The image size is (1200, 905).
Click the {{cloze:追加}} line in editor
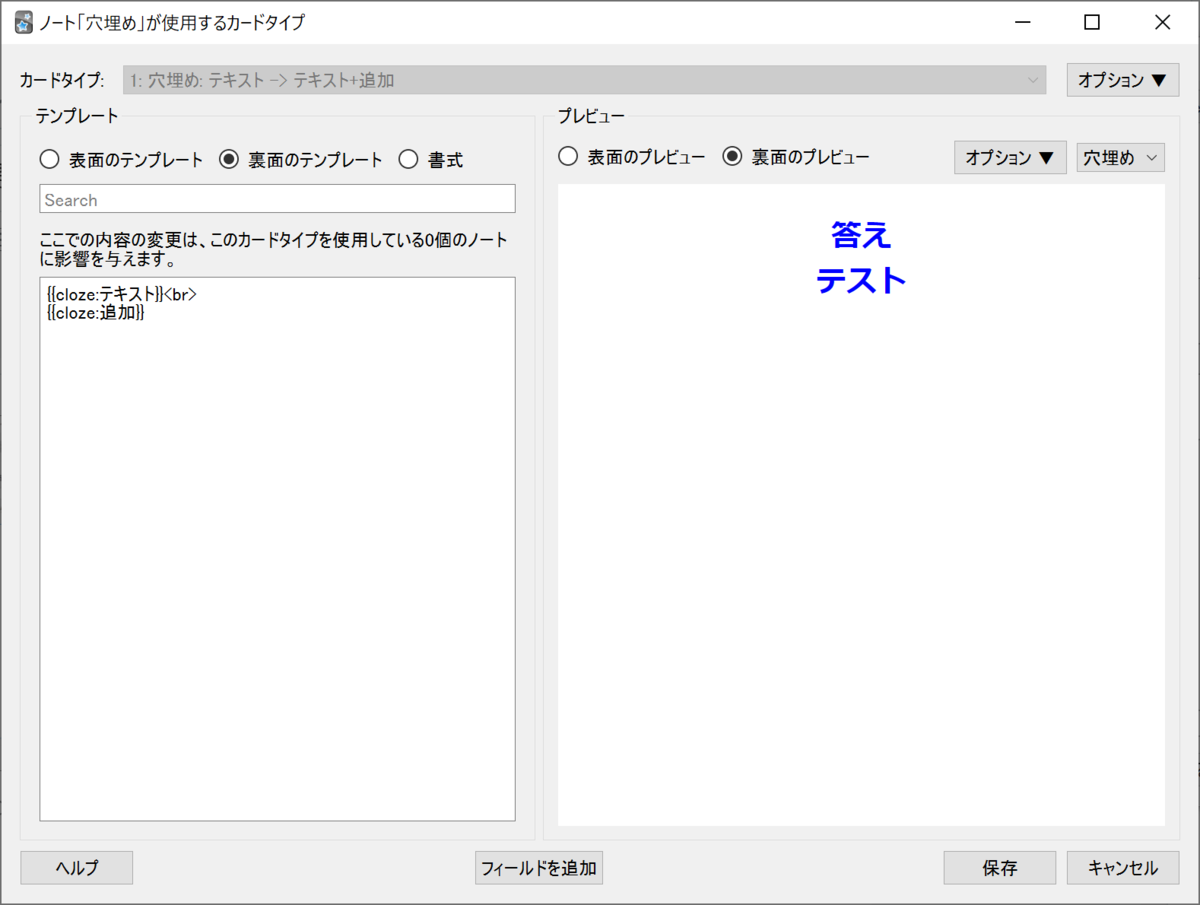pos(96,313)
